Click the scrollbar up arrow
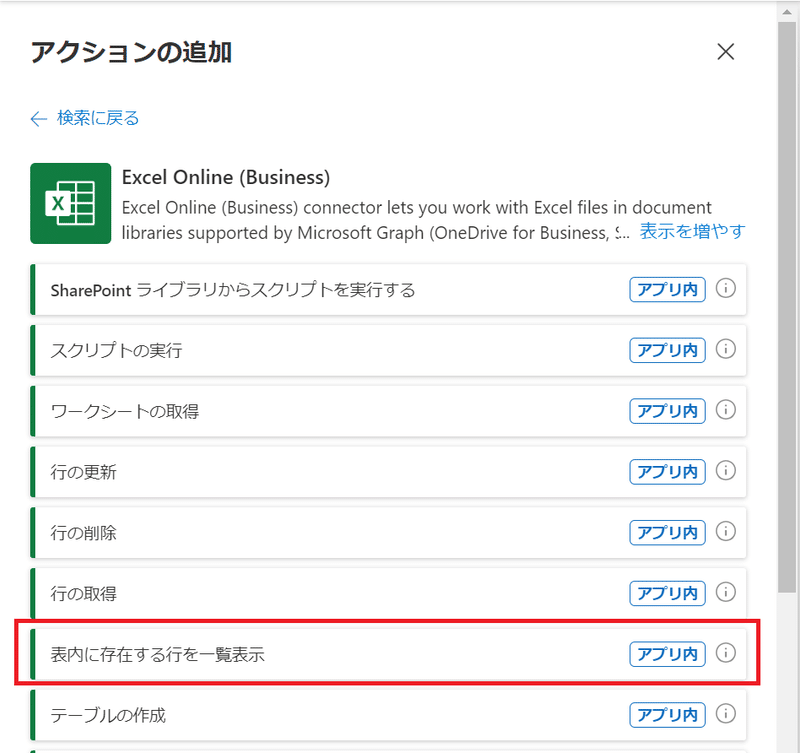Viewport: 800px width, 753px height. 787,12
